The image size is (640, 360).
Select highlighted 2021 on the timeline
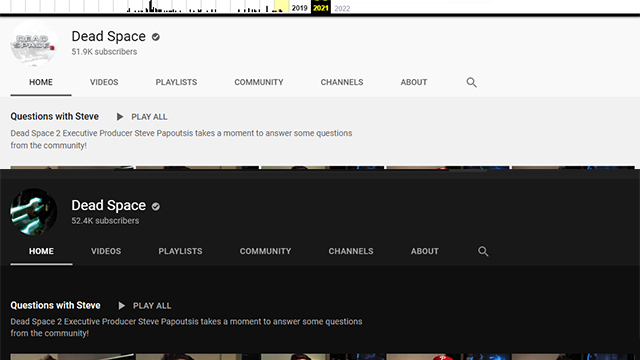321,7
